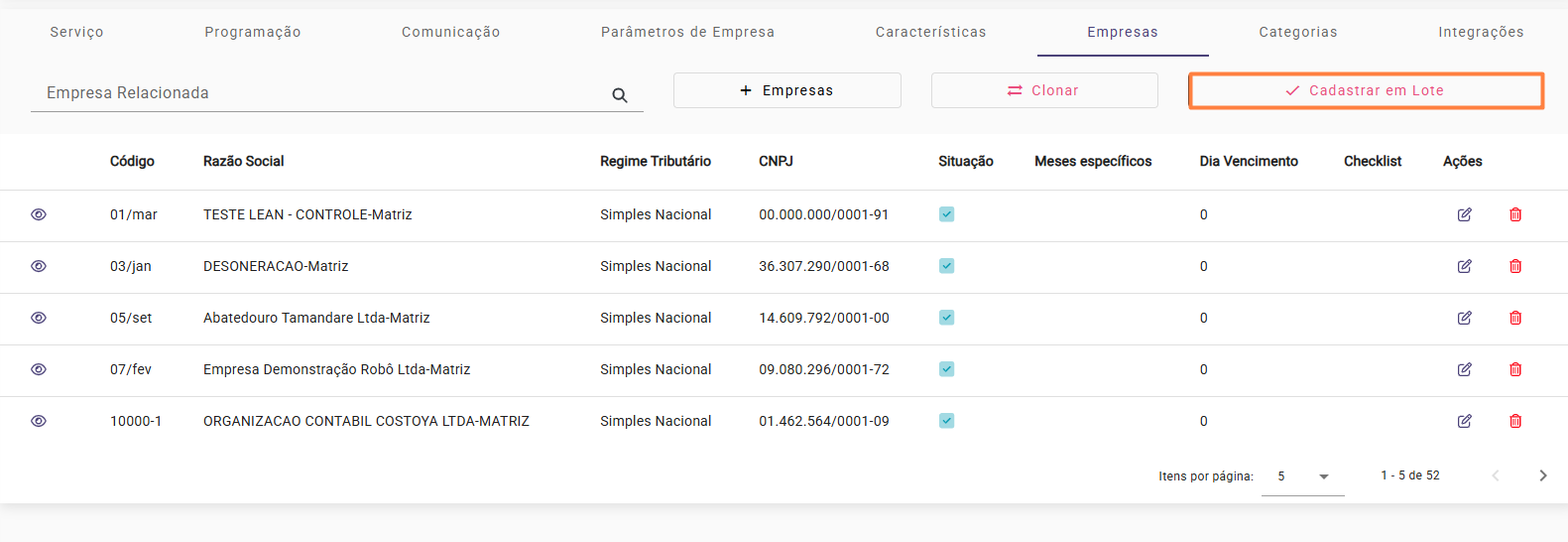Open the Parâmetros de Empresa tab
Image resolution: width=1568 pixels, height=542 pixels.
(687, 32)
